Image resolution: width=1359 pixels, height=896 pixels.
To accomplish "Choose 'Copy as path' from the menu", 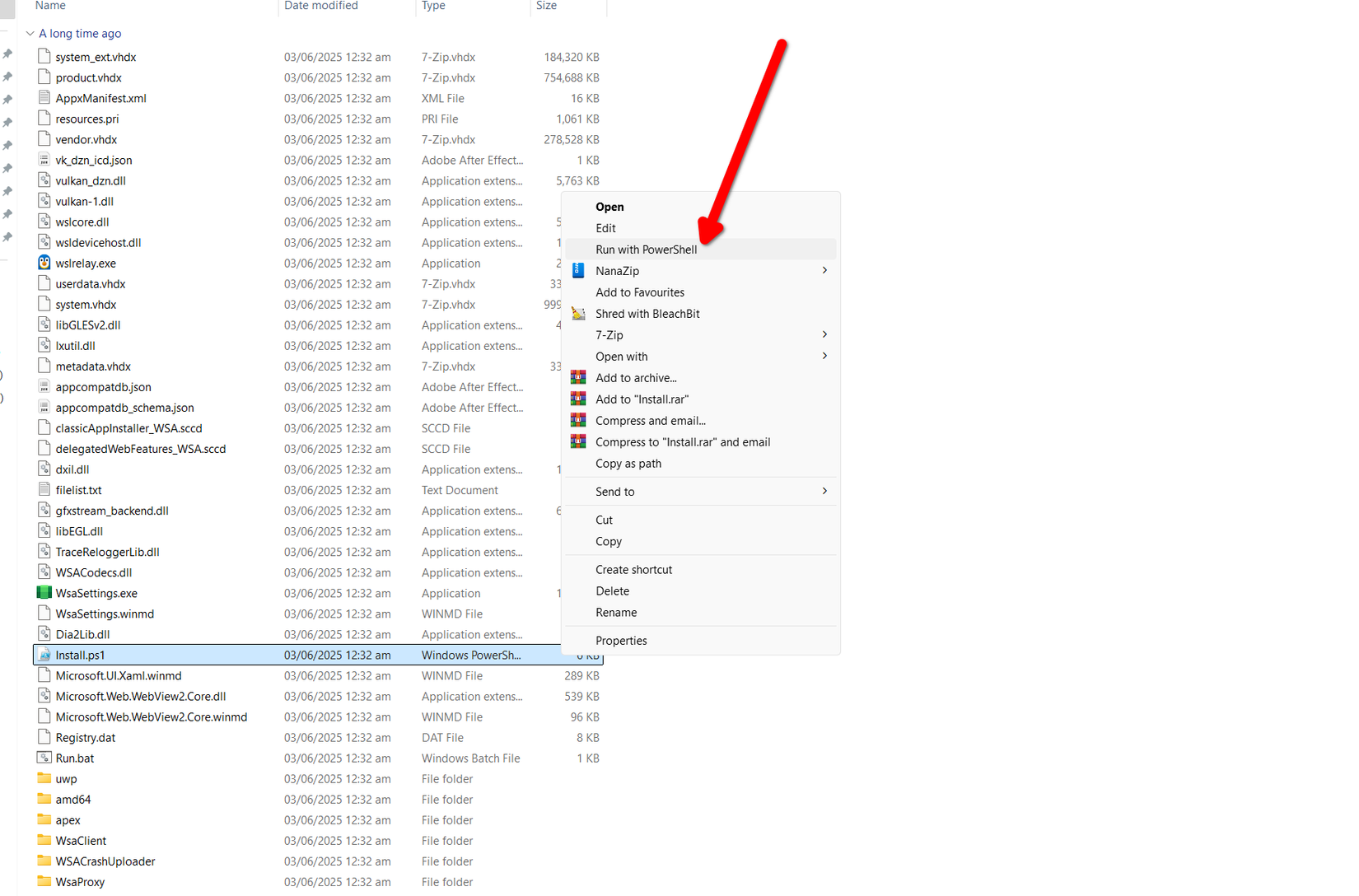I will 628,463.
